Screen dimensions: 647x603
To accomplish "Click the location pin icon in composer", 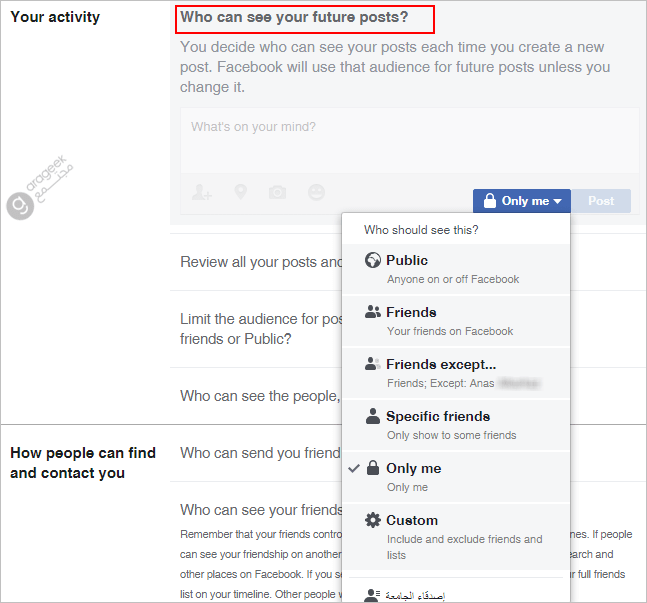I will pos(241,192).
